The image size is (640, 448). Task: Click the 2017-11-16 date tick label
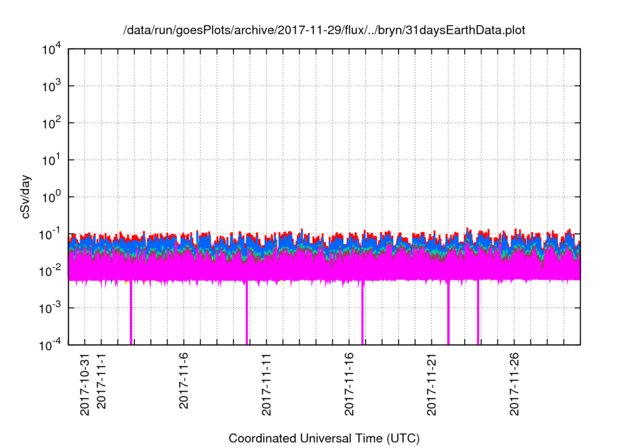349,384
